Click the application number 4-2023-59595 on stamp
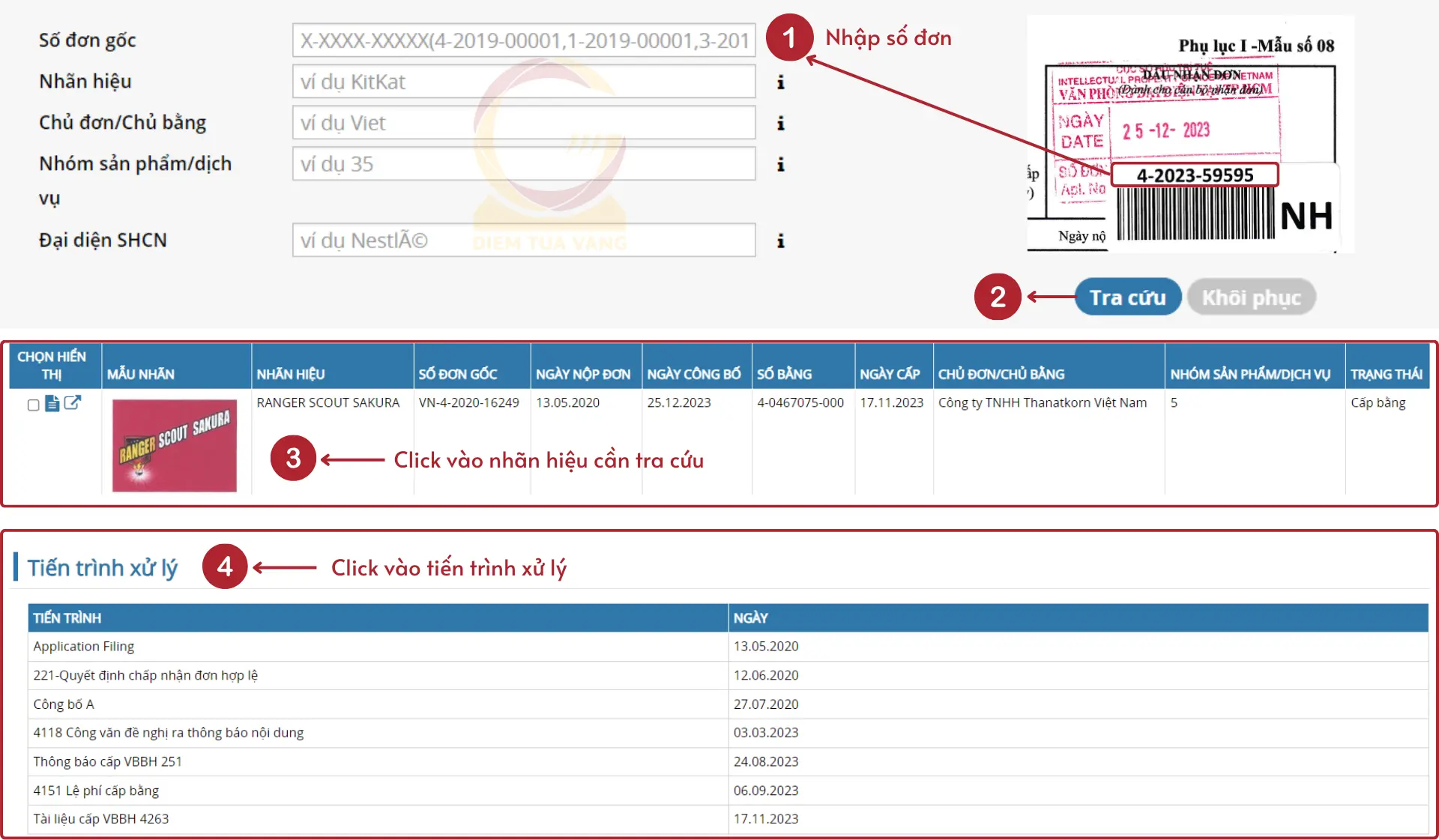The height and width of the screenshot is (840, 1439). [x=1195, y=175]
